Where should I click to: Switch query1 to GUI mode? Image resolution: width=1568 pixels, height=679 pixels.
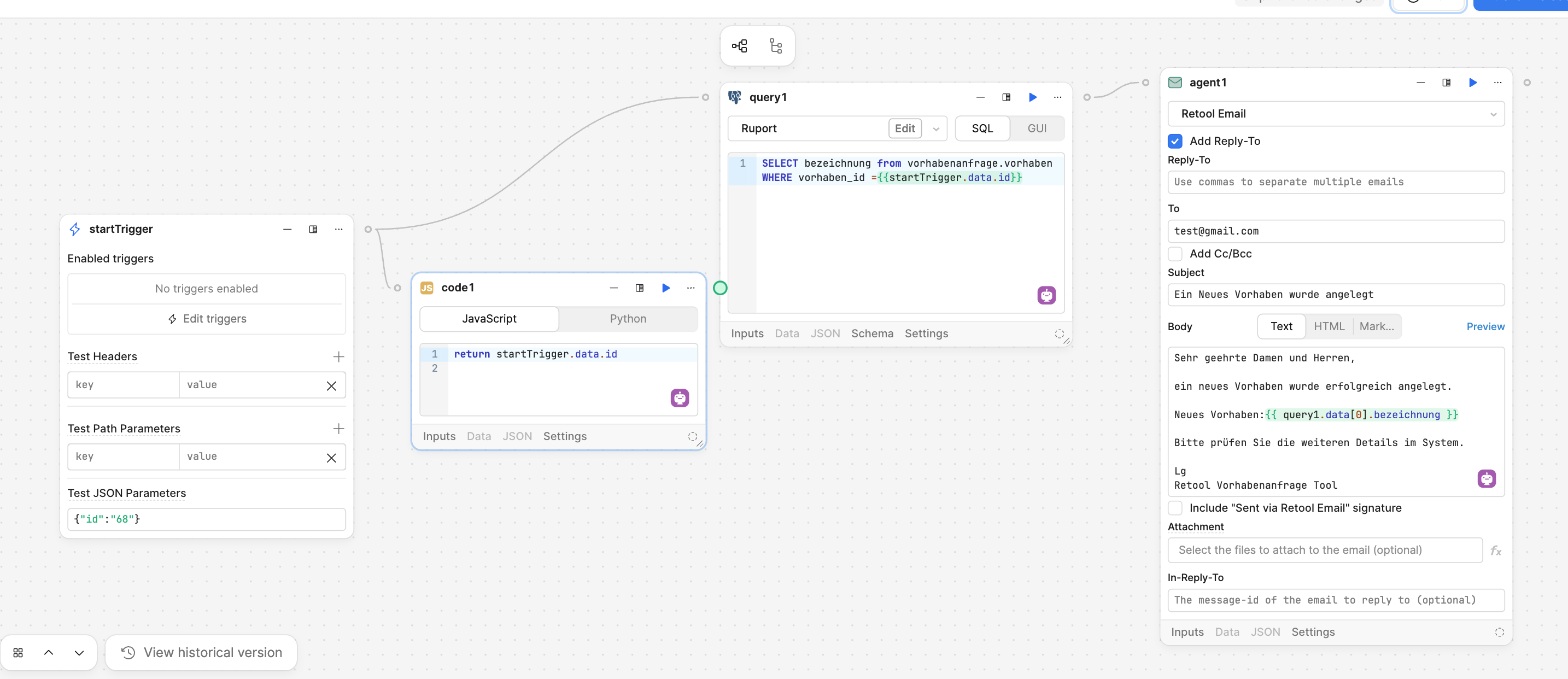coord(1037,129)
